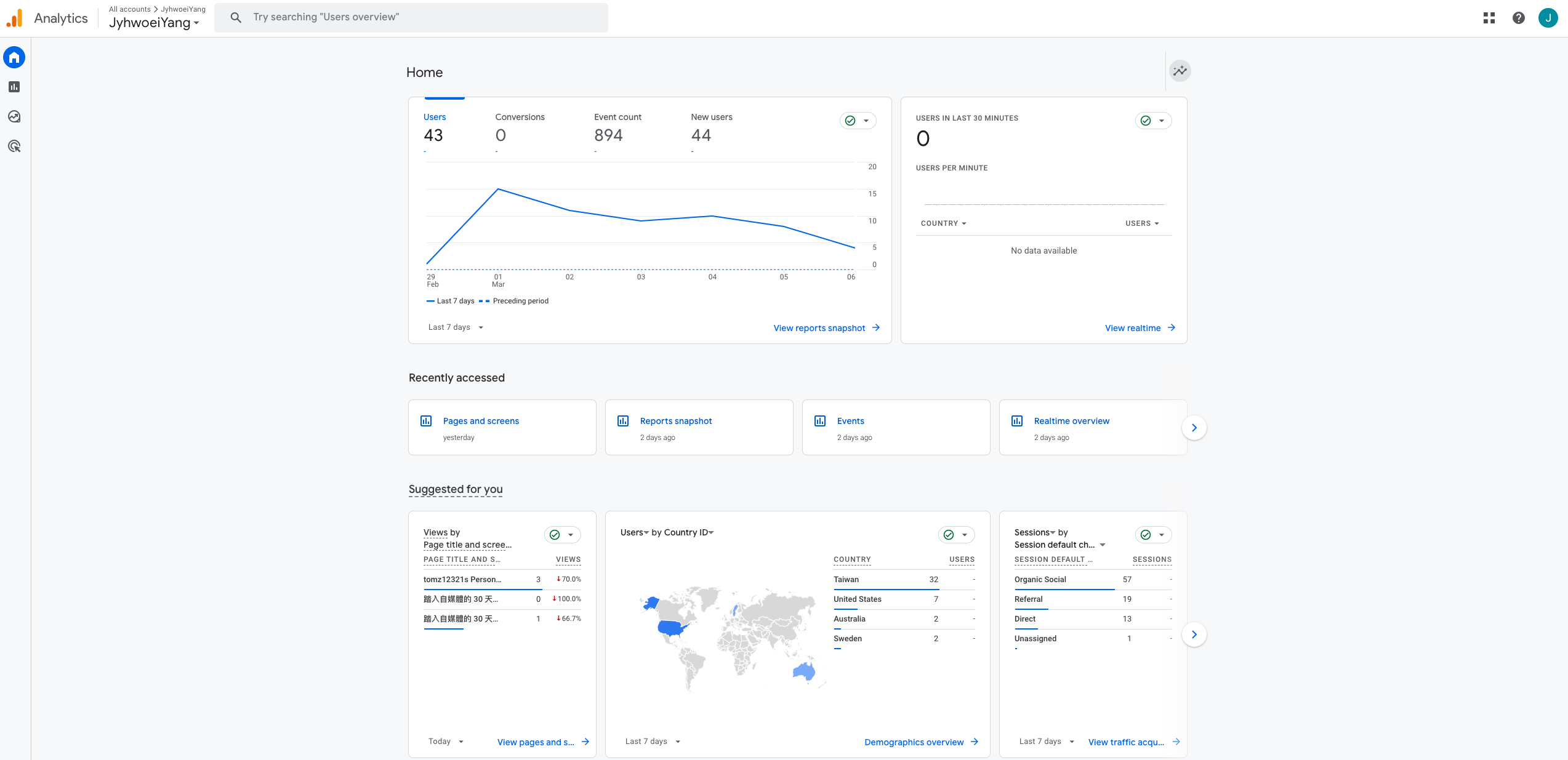The image size is (1568, 760).
Task: Open the Google apps grid icon
Action: point(1489,18)
